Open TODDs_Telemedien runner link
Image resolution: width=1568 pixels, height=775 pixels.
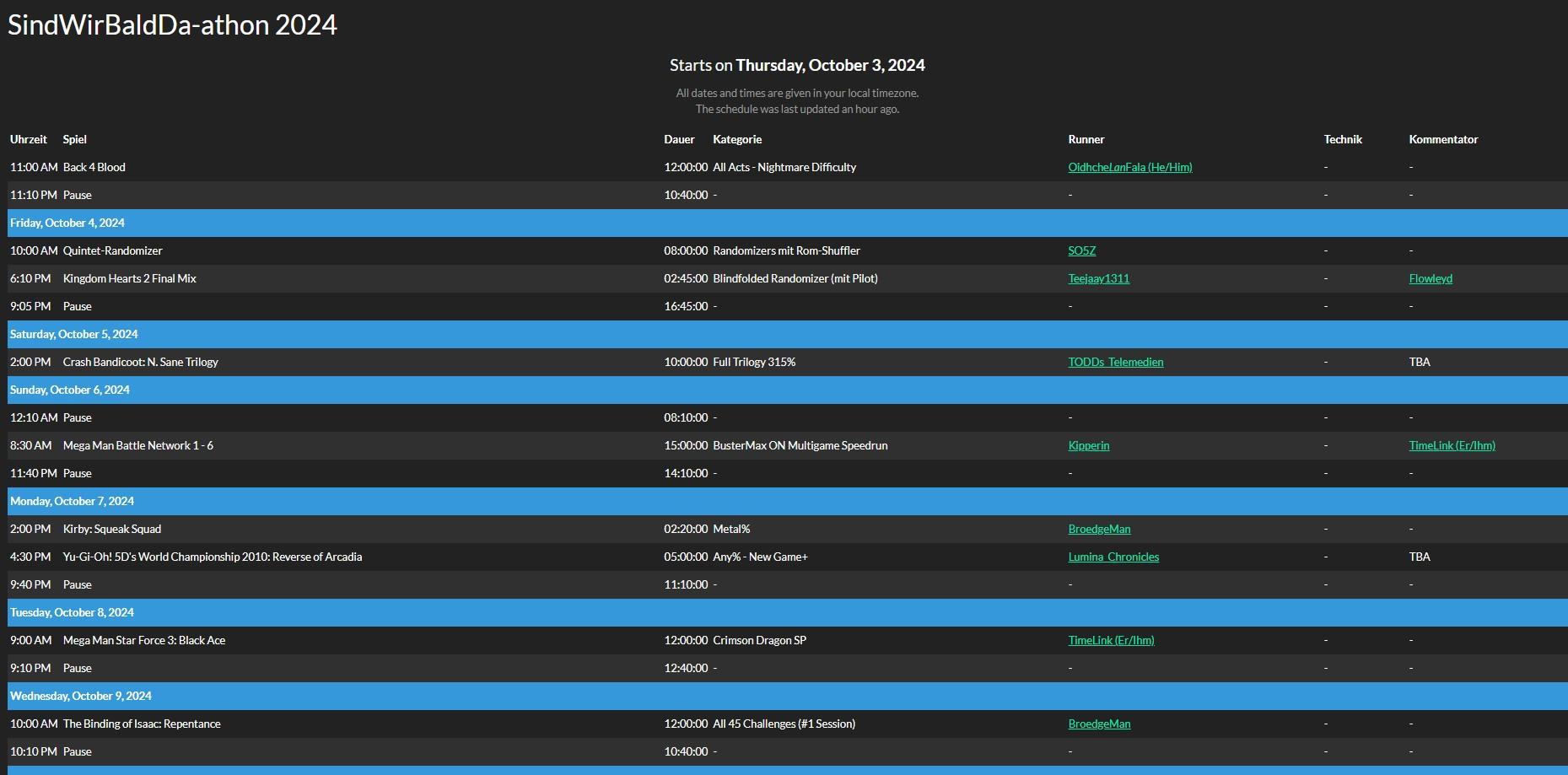tap(1115, 362)
